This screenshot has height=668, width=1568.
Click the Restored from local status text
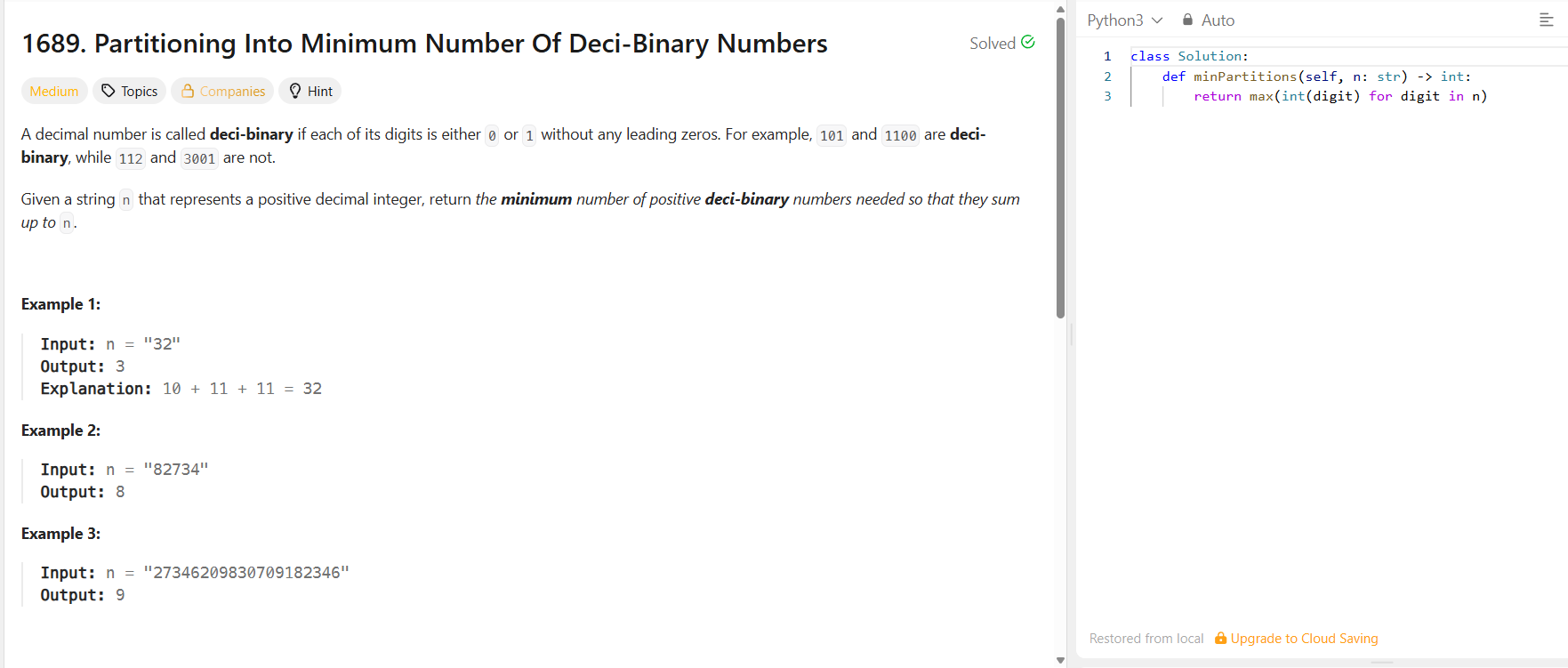(x=1146, y=639)
